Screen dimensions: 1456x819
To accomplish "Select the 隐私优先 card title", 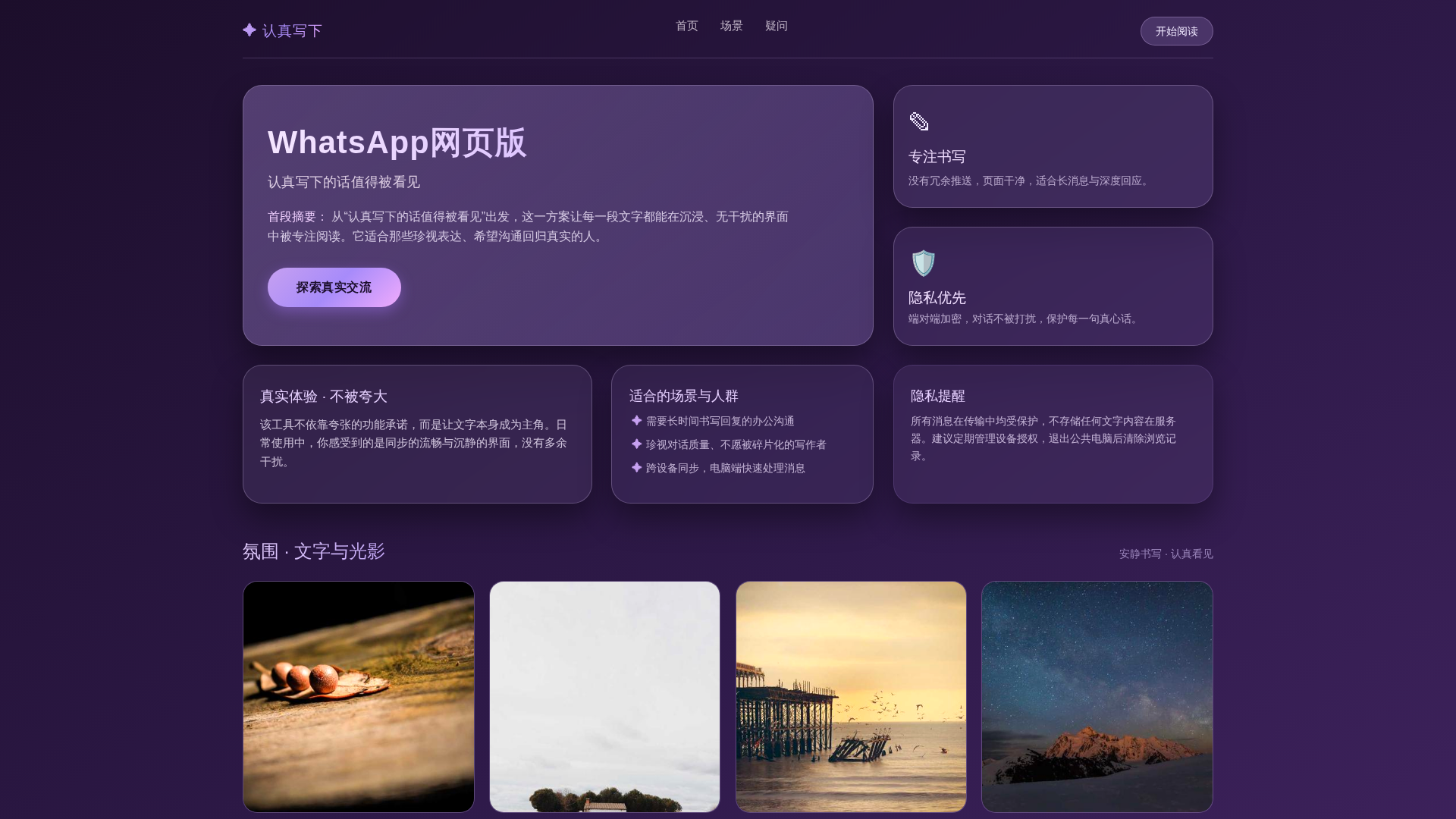I will click(937, 298).
